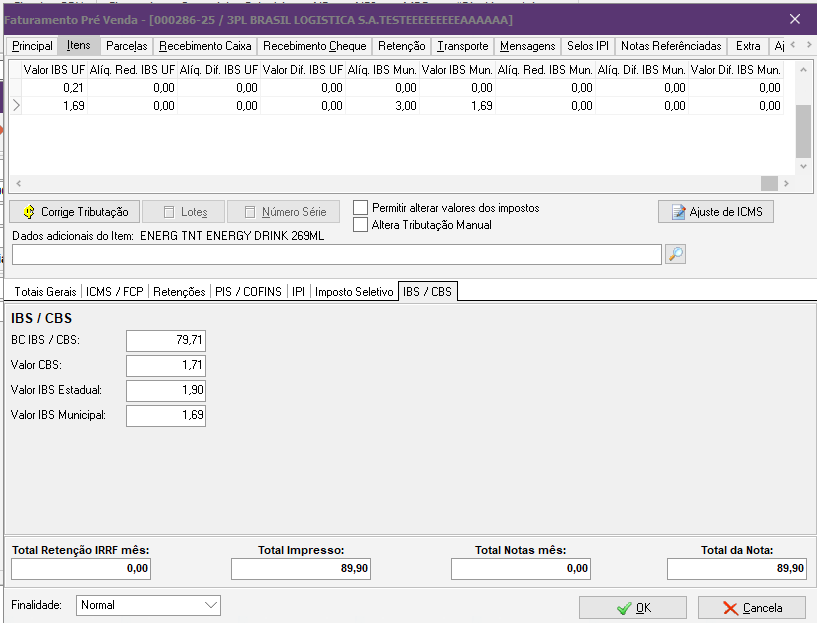Click the Total Retenção IRRF mês field
The image size is (817, 623).
tap(81, 568)
